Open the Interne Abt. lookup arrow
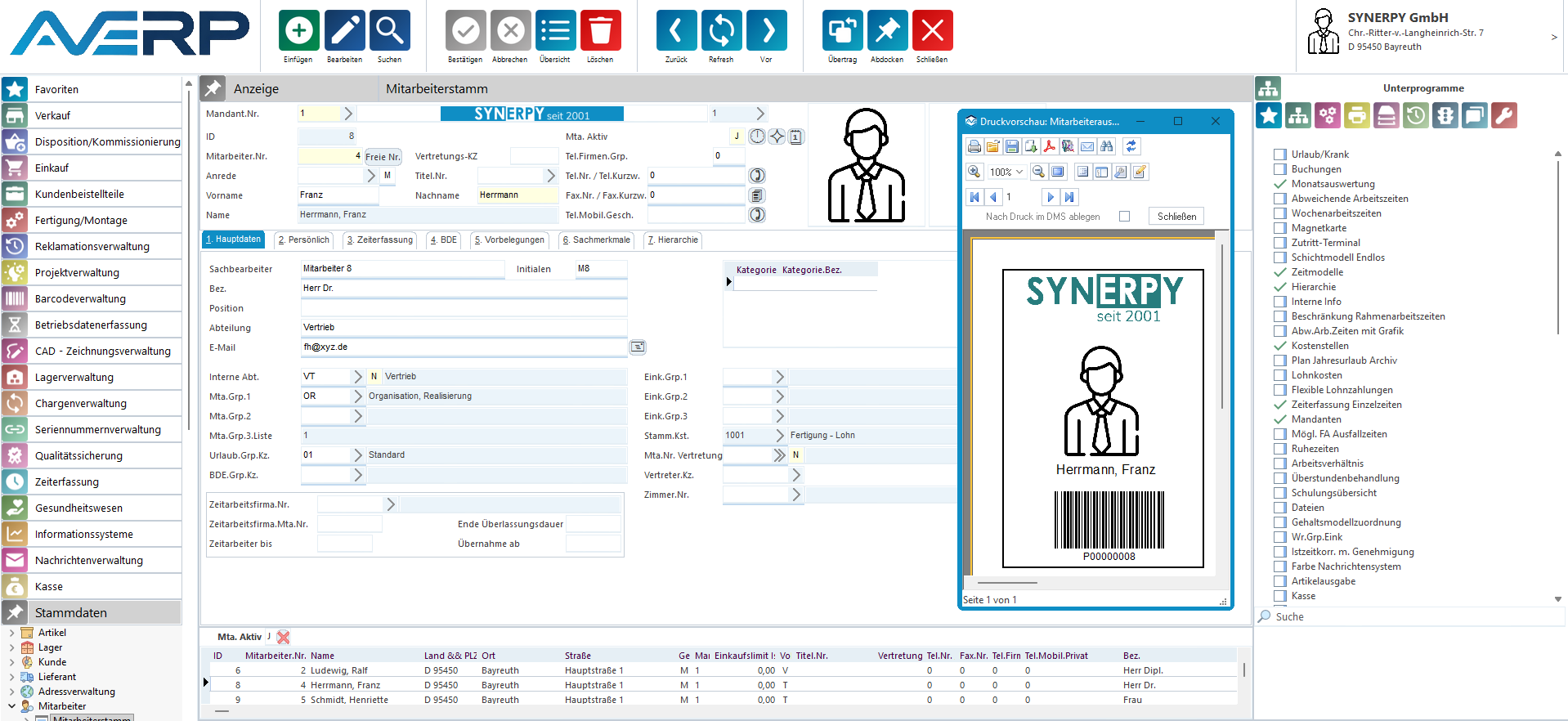Screen dimensions: 1568x721 357,377
